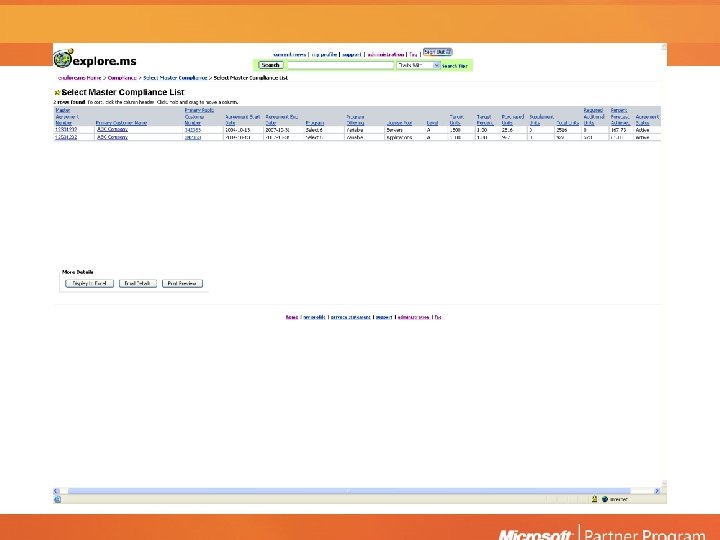The image size is (720, 540).
Task: Open the my profile link in top navigation
Action: tap(324, 55)
